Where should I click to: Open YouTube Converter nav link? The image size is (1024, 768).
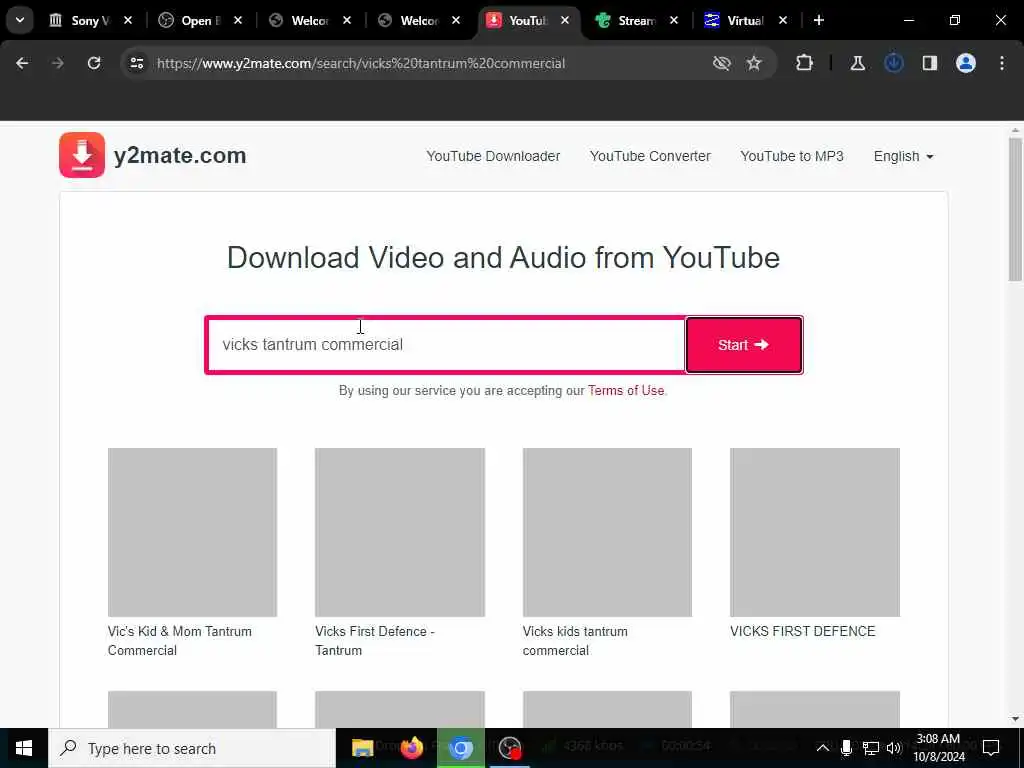tap(650, 156)
